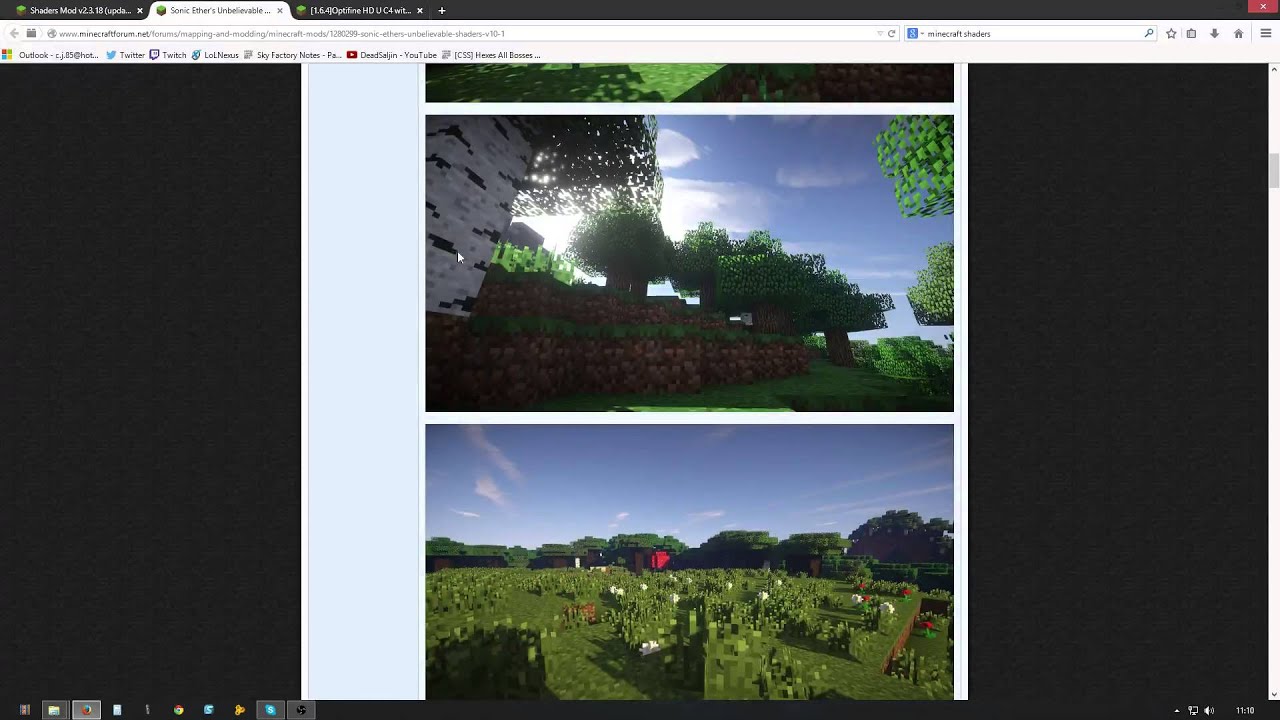
Task: Open the Firefox hamburger menu
Action: click(x=1265, y=33)
